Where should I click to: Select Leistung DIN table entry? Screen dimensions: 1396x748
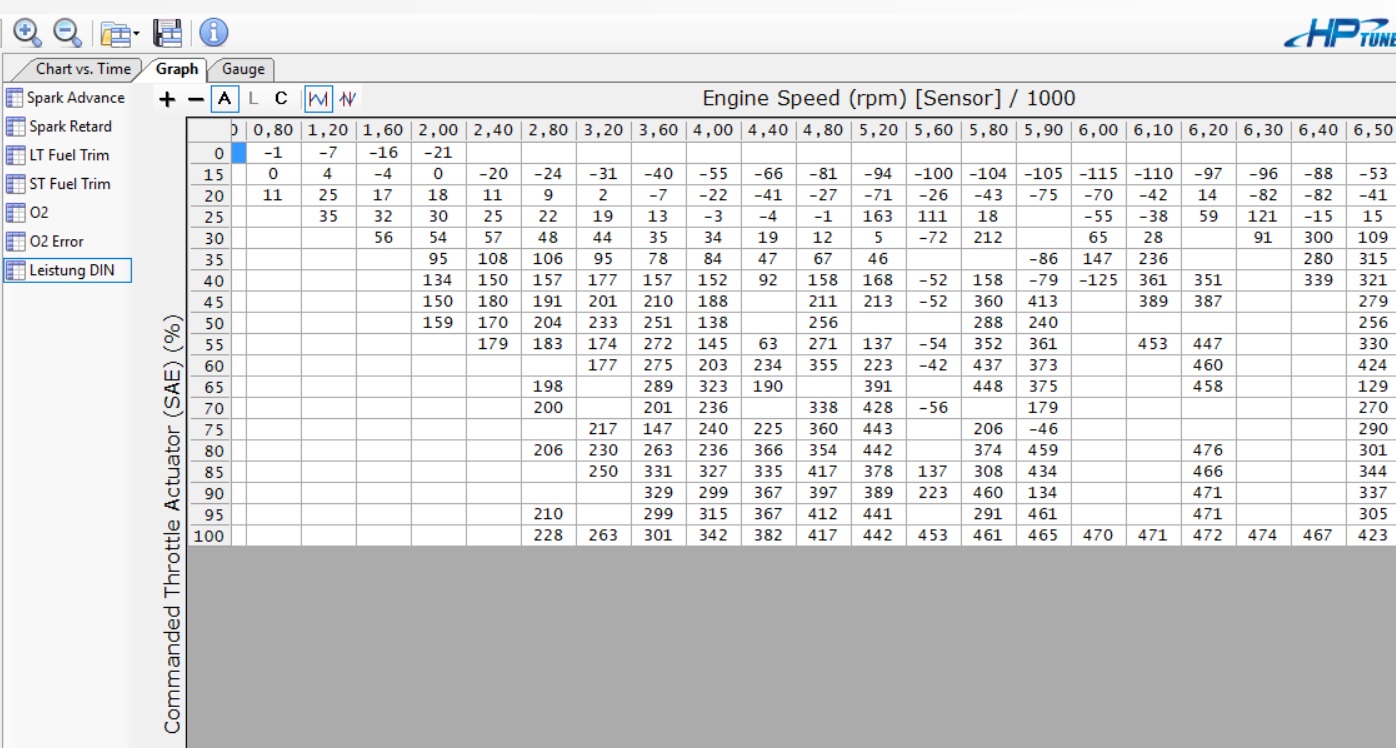(x=71, y=270)
